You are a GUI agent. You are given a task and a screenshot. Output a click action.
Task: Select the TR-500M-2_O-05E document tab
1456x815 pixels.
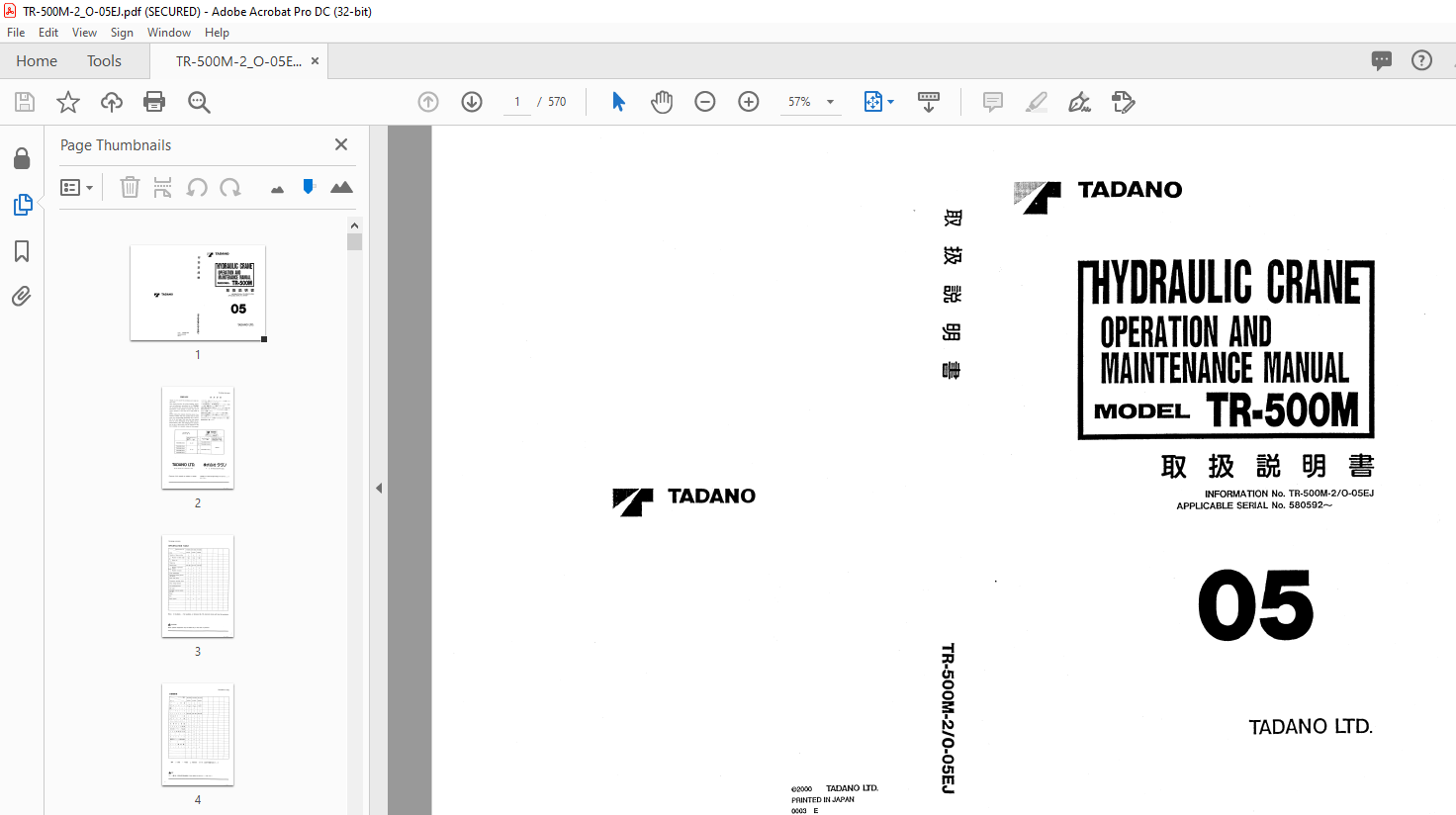click(238, 60)
